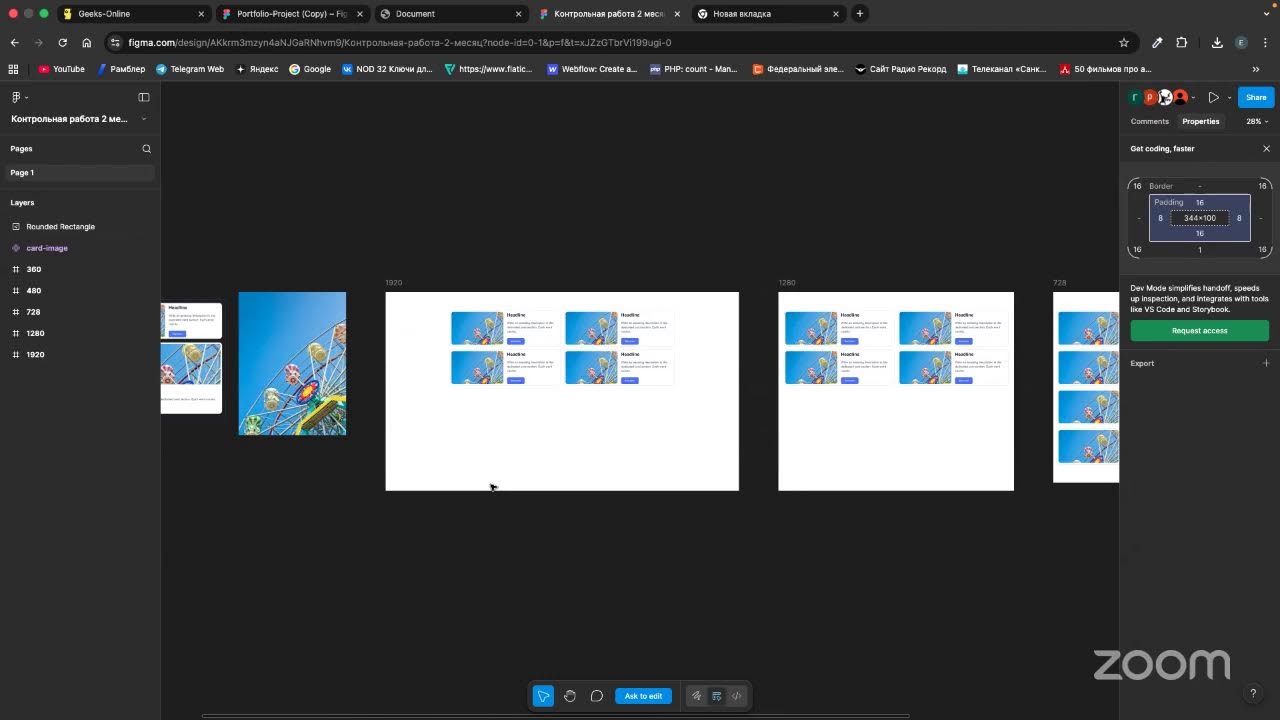Open the Properties tab
The image size is (1280, 720).
click(x=1201, y=121)
